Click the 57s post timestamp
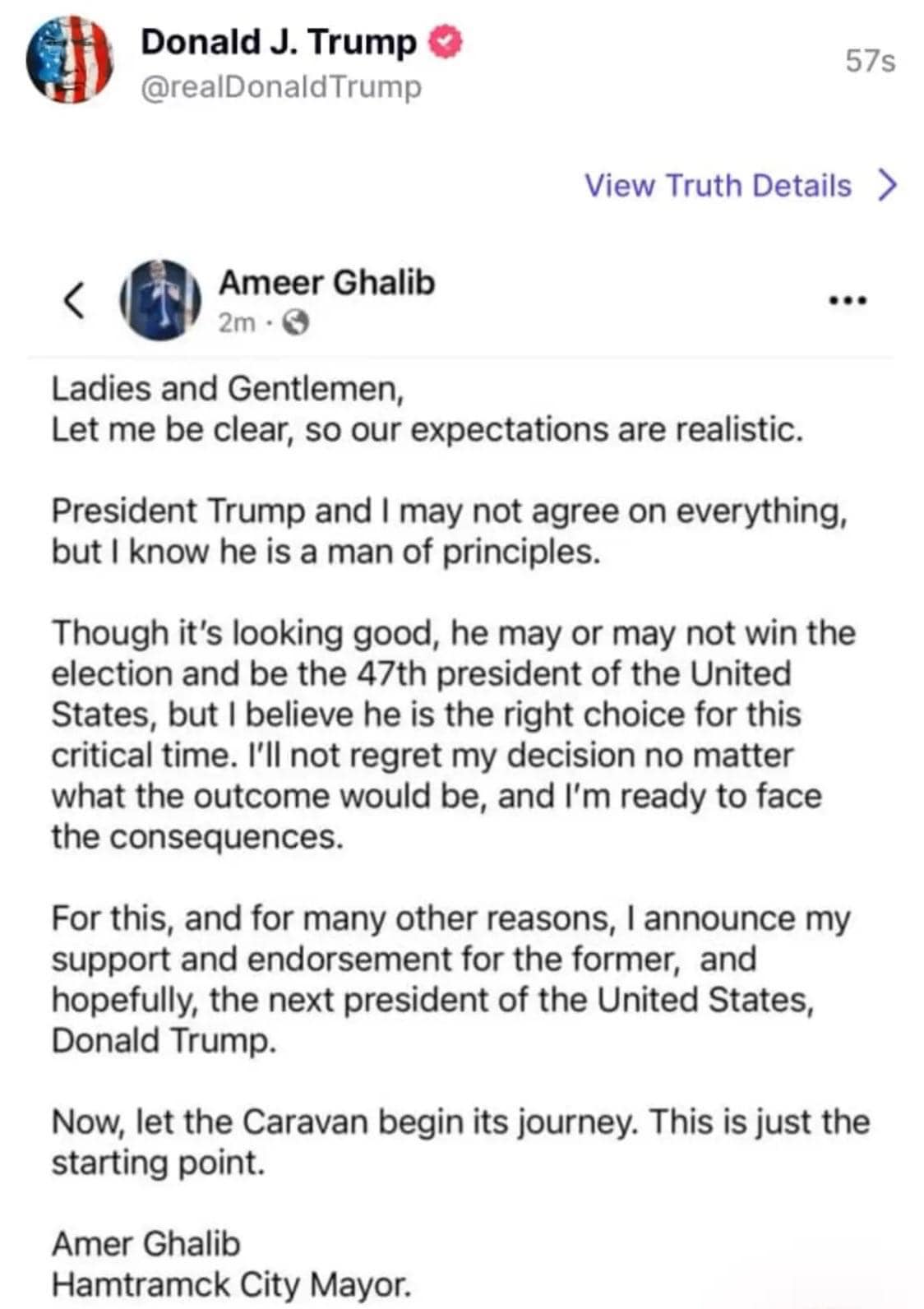The height and width of the screenshot is (1309, 924). [870, 61]
